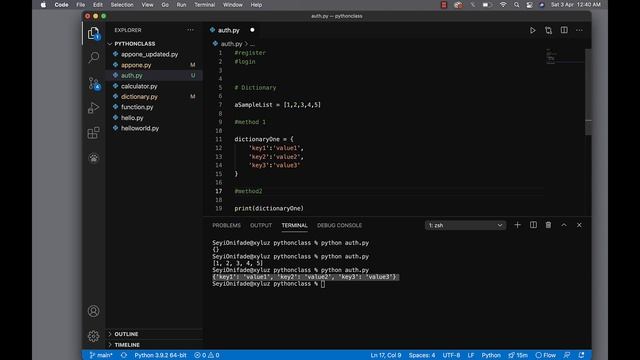Open the terminal selector dropdown 1: zsh
The height and width of the screenshot is (360, 640).
point(465,225)
